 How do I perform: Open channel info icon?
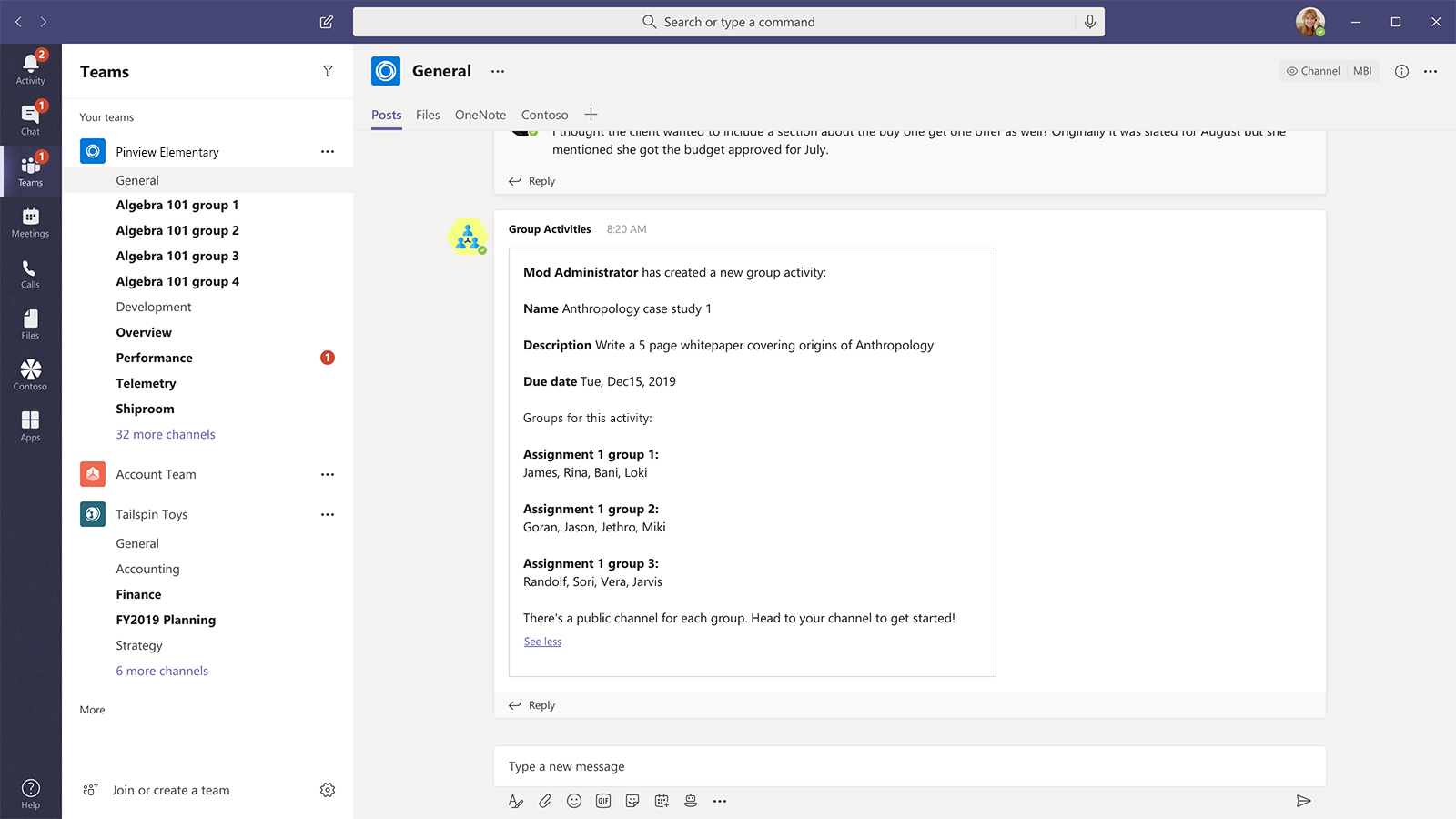pos(1401,71)
